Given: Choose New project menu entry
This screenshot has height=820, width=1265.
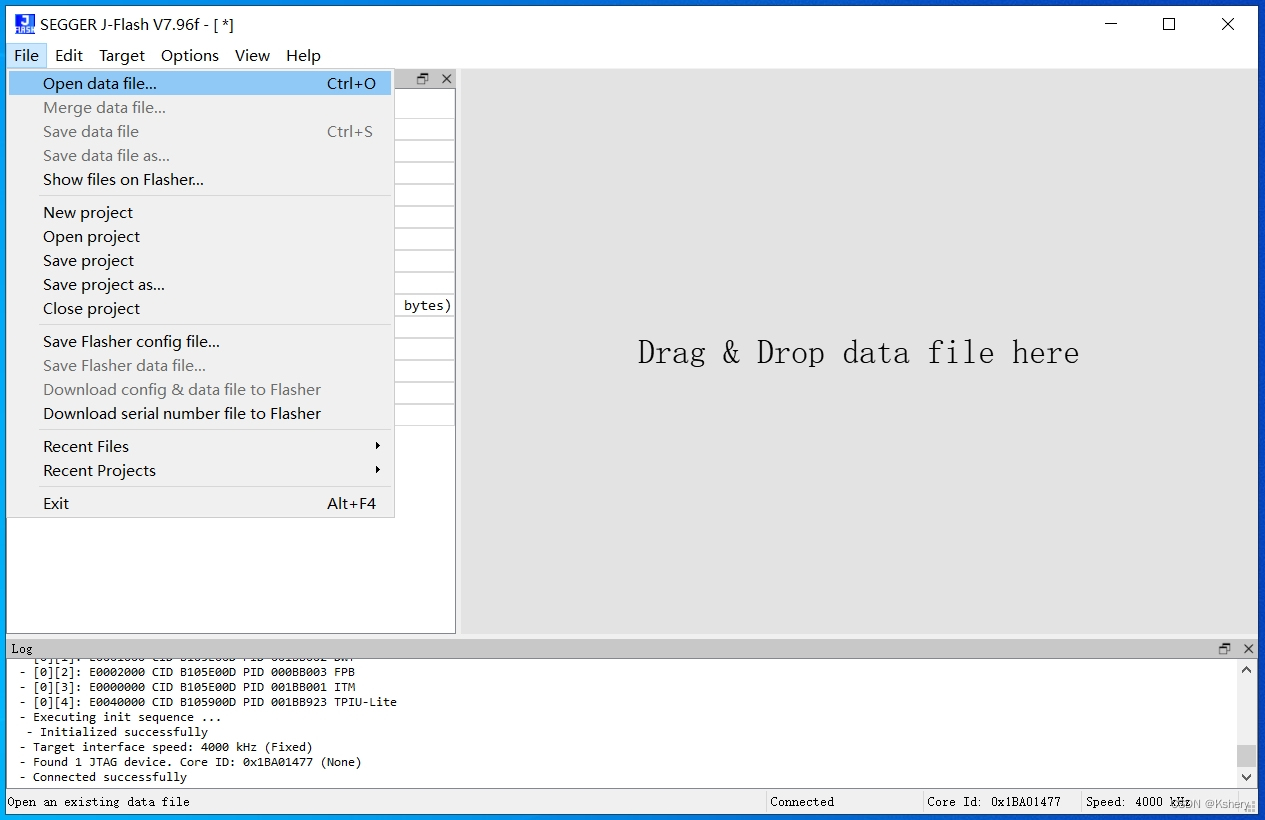Looking at the screenshot, I should [x=200, y=213].
